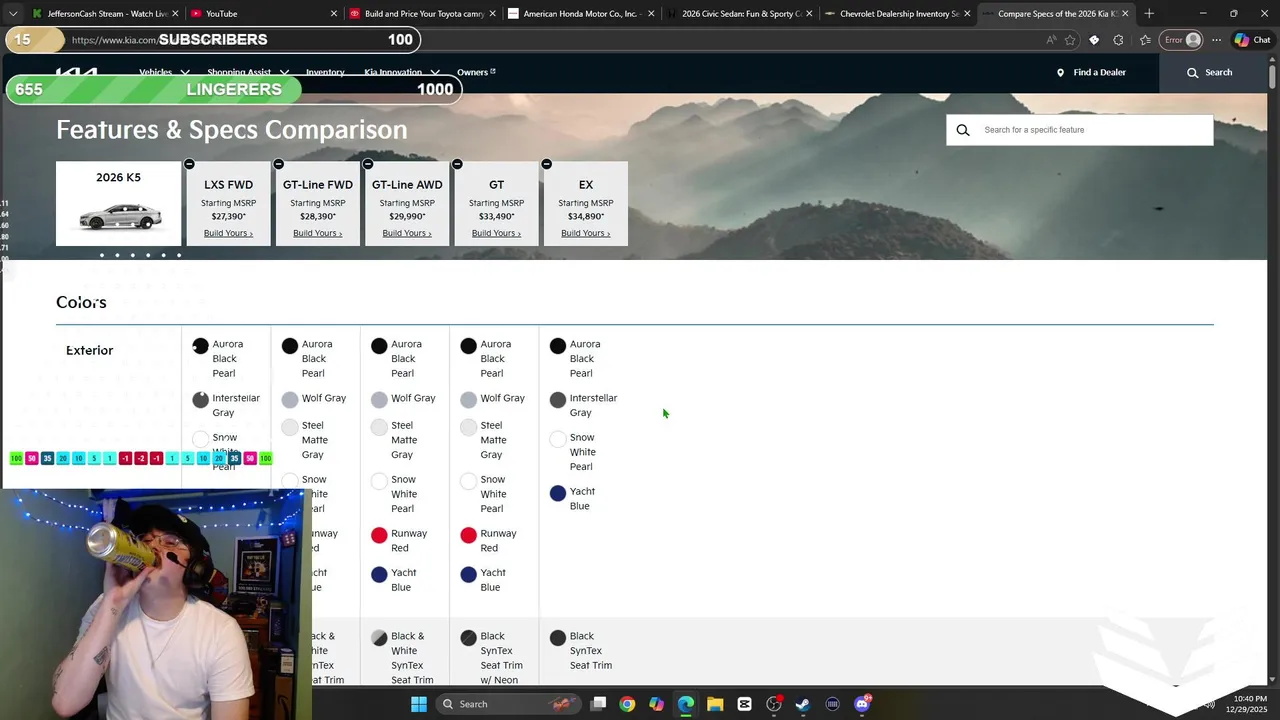Select Steel Matte Gray swatch in GT column
Image resolution: width=1280 pixels, height=720 pixels.
[468, 427]
